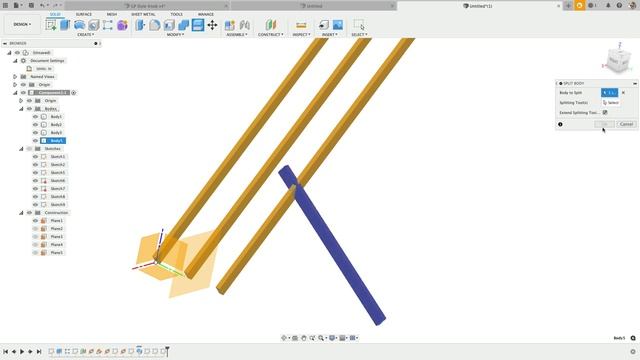Click the orange online status icon
This screenshot has height=360, width=640.
580,5
